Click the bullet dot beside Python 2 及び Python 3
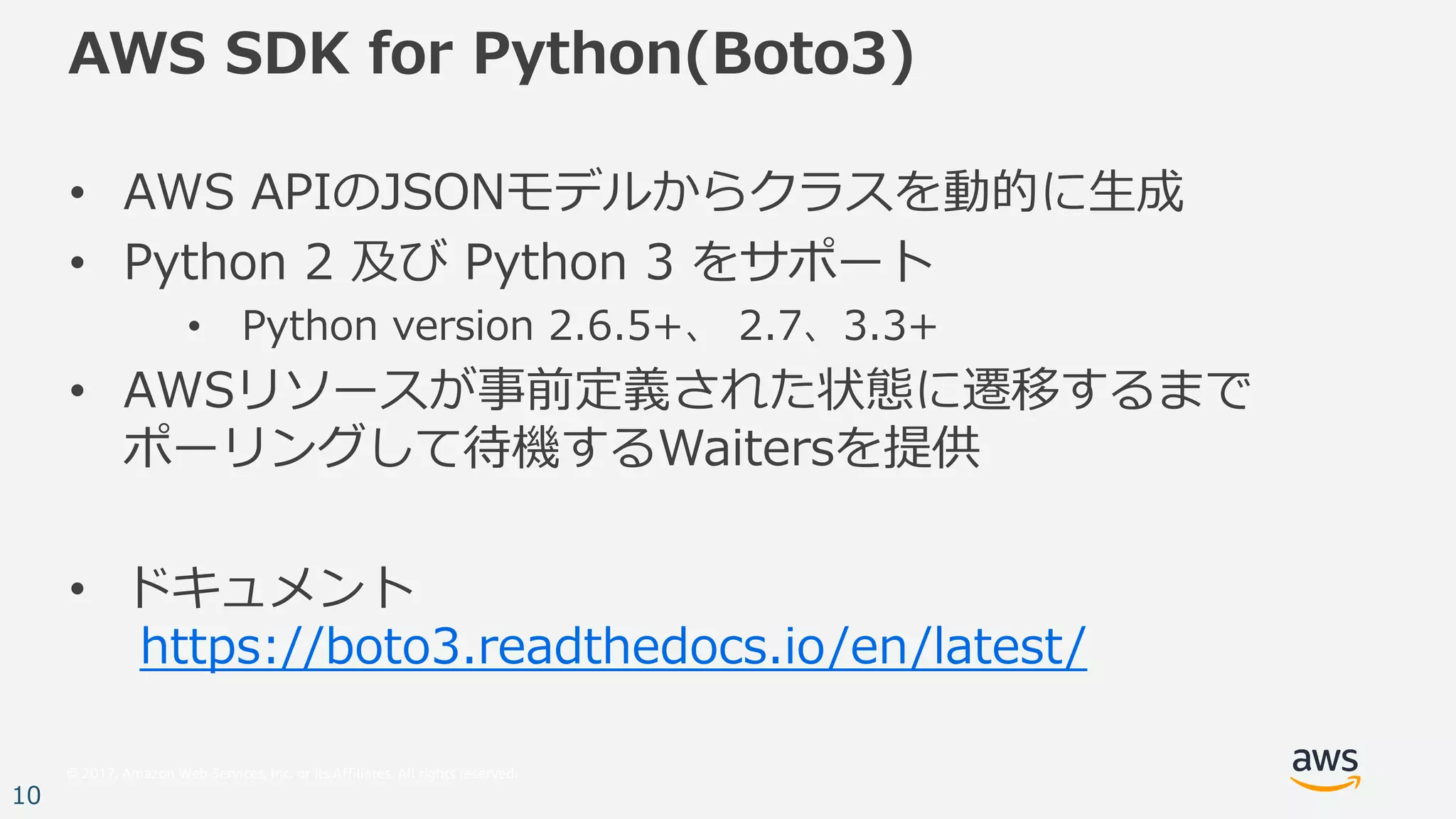 [77, 263]
